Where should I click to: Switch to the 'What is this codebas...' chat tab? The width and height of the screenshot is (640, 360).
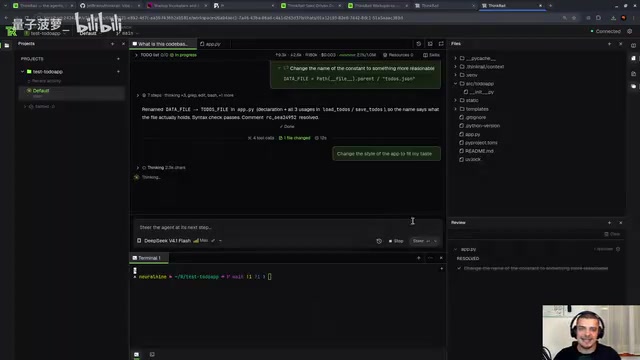[x=163, y=44]
